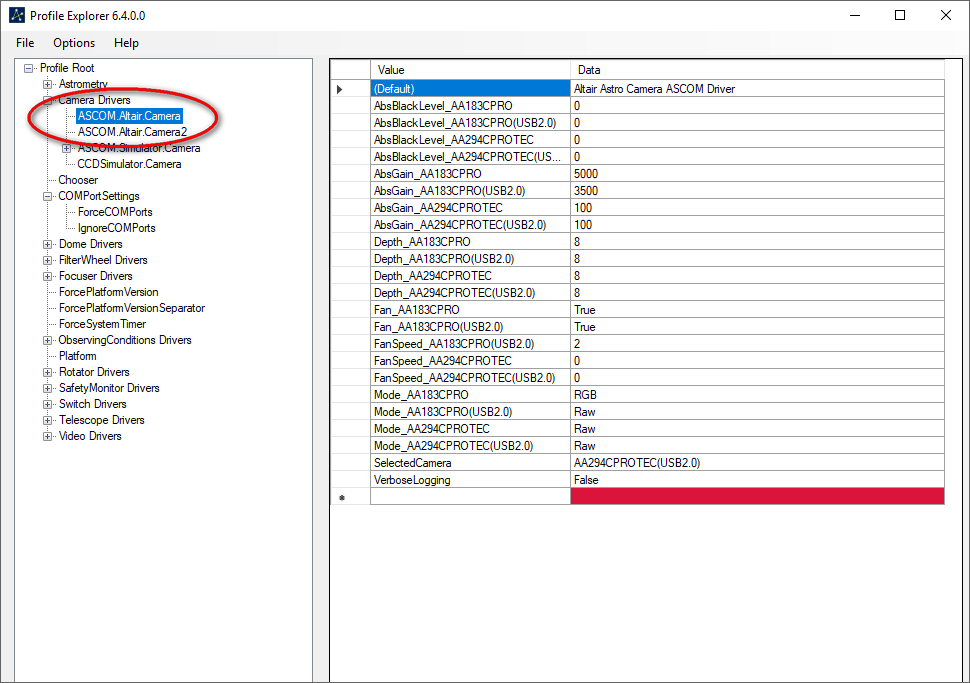
Task: Click the VerboseLogging False data cell
Action: coord(756,480)
